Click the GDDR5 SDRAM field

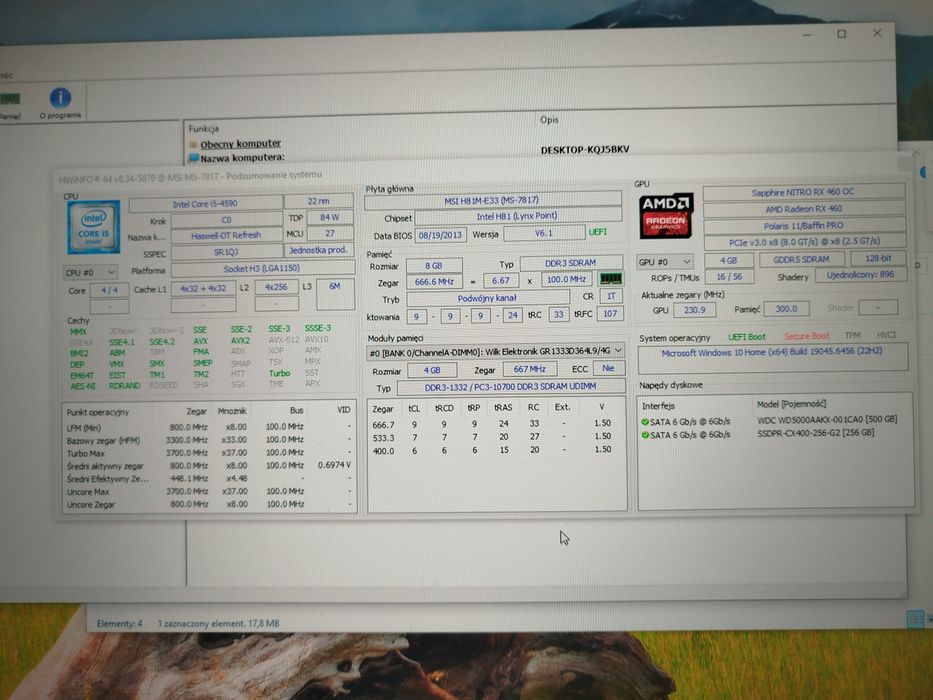(801, 260)
